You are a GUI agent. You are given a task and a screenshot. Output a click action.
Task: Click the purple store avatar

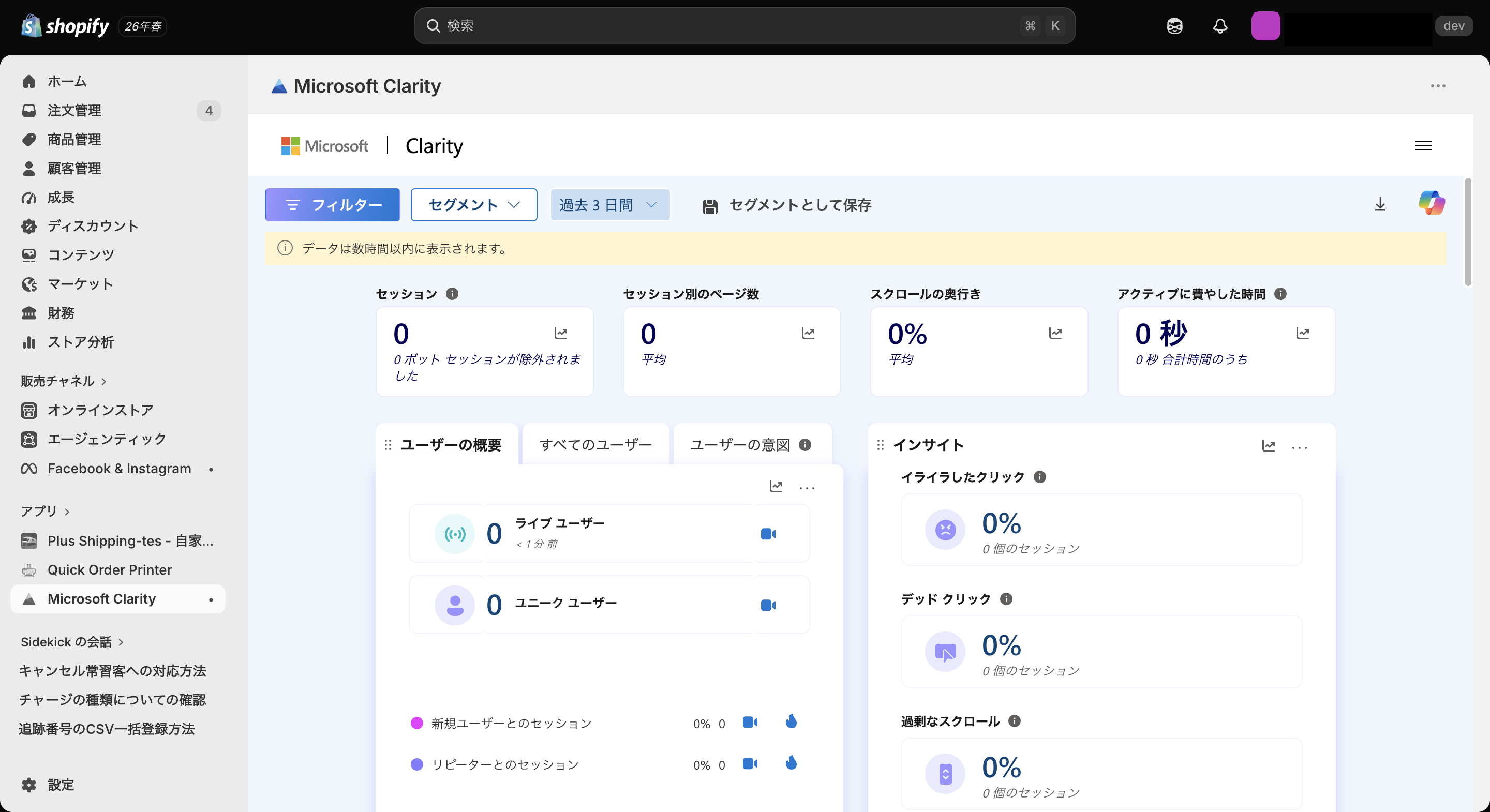point(1265,26)
